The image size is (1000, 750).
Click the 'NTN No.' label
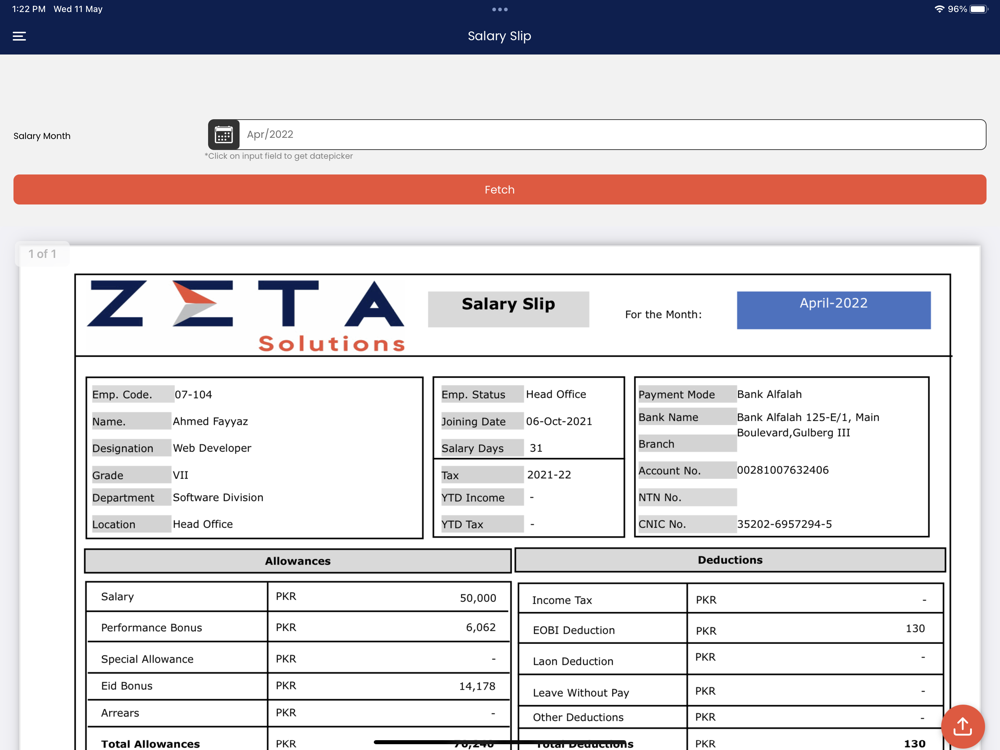pos(660,497)
